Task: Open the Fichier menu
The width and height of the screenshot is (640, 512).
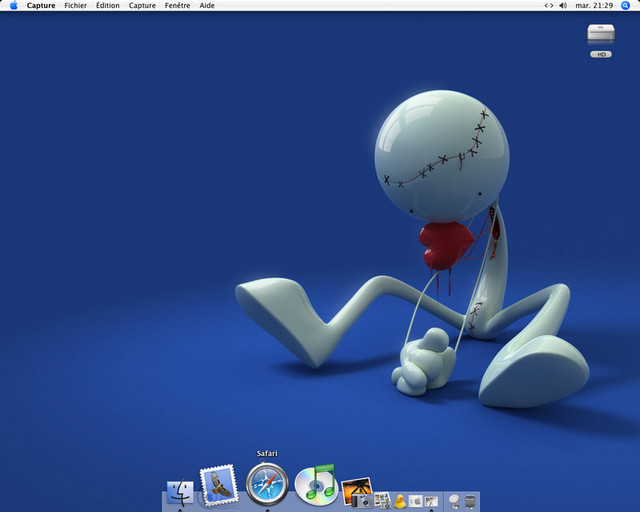Action: pos(76,5)
